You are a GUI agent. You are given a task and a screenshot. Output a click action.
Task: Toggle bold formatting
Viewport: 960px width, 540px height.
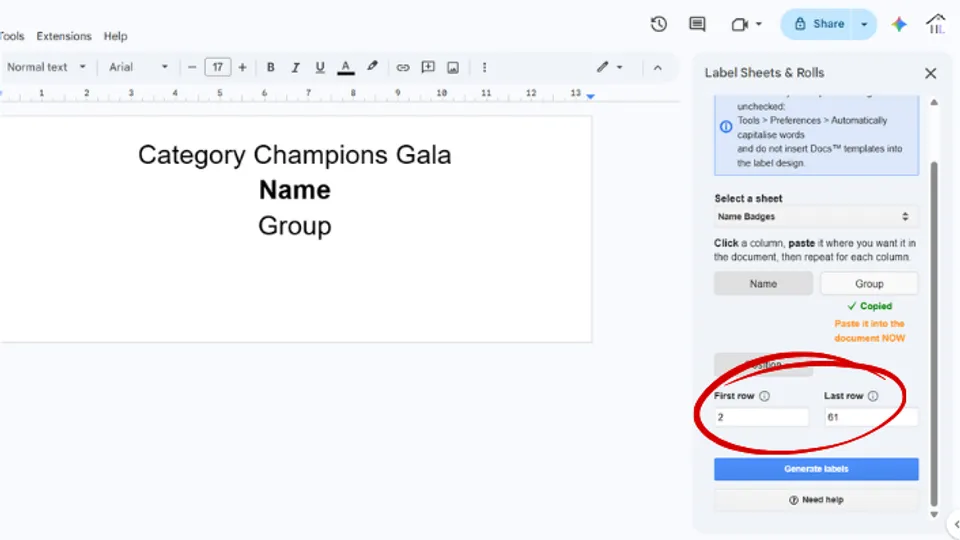[270, 67]
